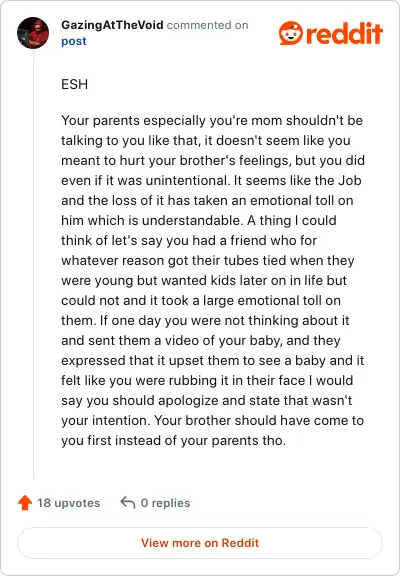Click the orange reddit wordmark text
Image resolution: width=400 pixels, height=576 pixels.
click(344, 34)
